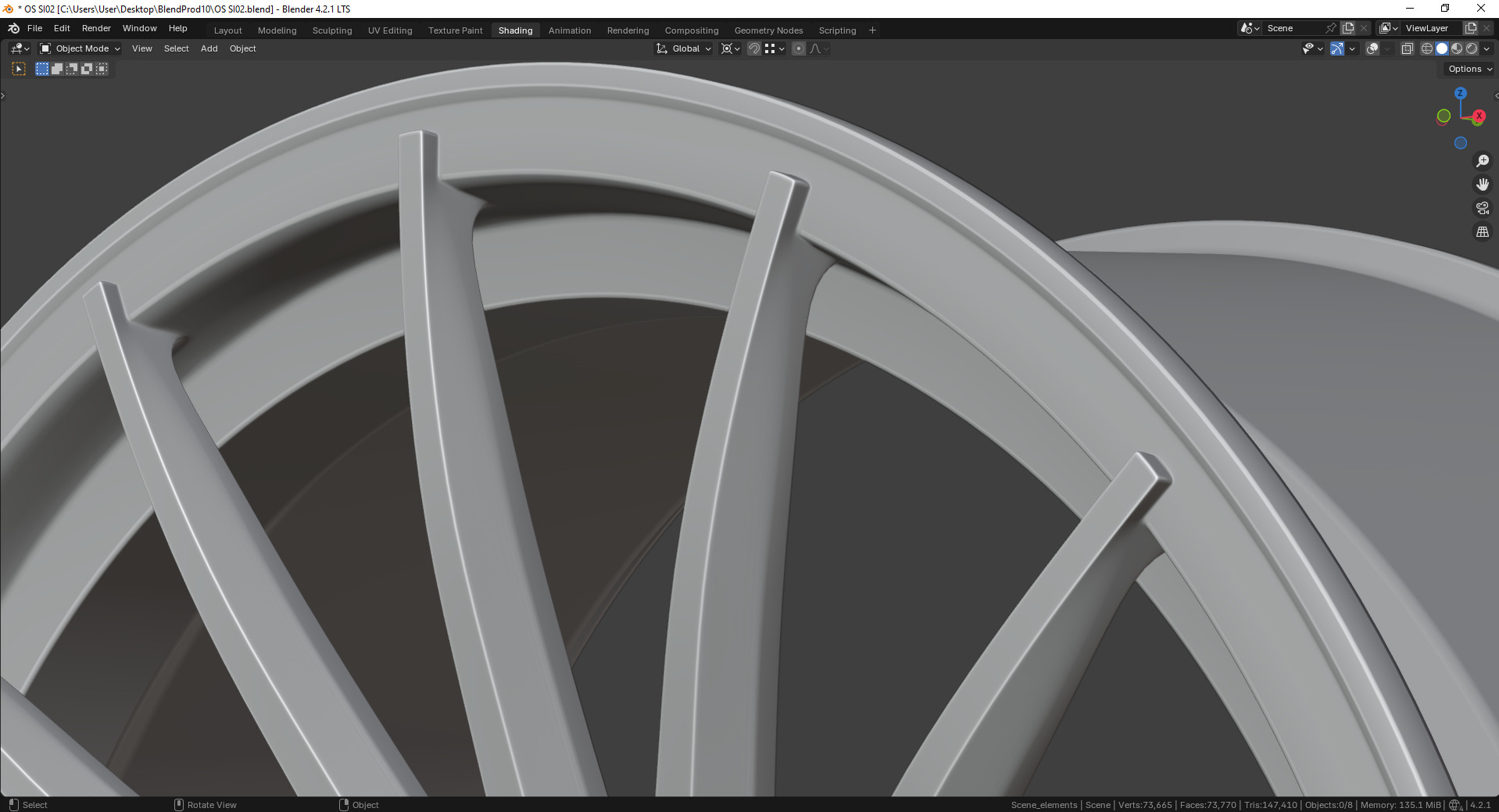
Task: Click the X axis on navigation gizmo
Action: point(1478,116)
